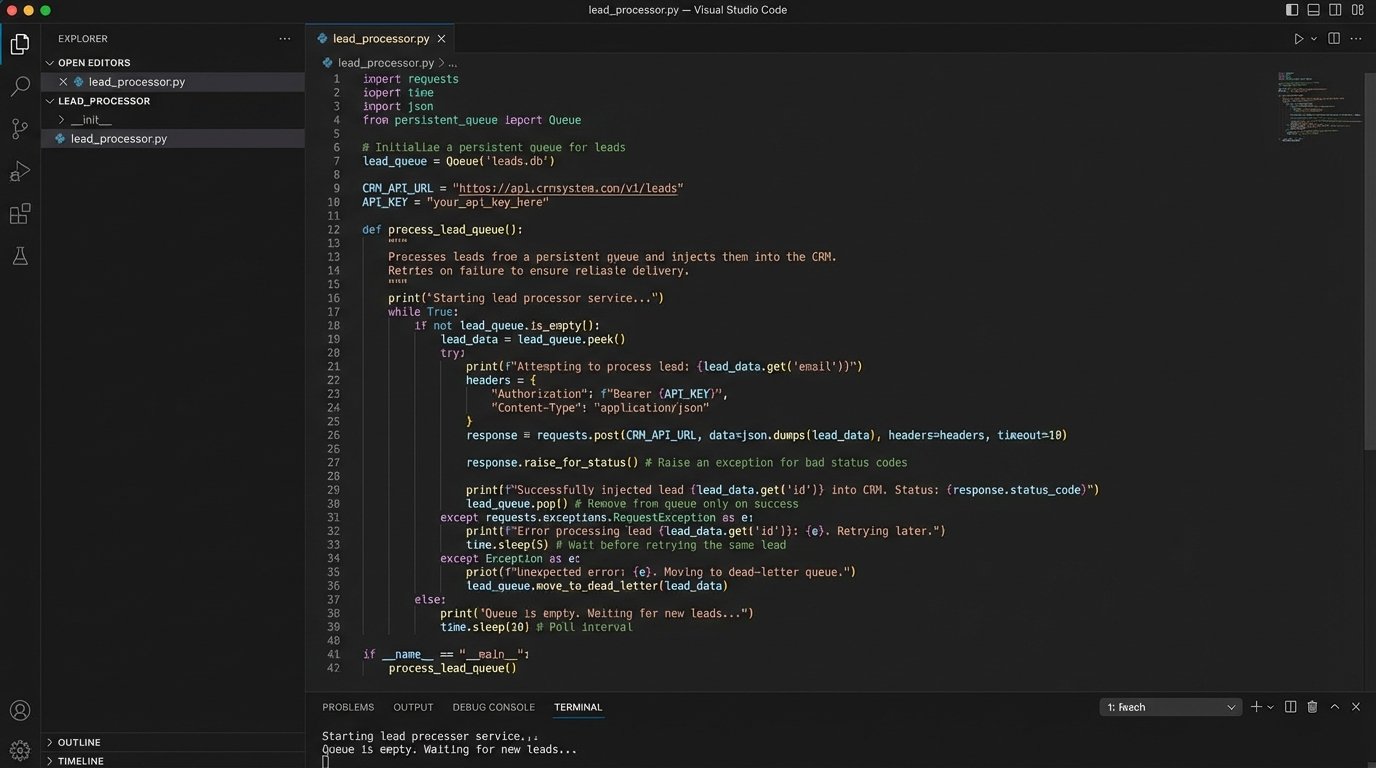Open Manage settings gear icon
Screen dimensions: 1376x768
[19, 750]
